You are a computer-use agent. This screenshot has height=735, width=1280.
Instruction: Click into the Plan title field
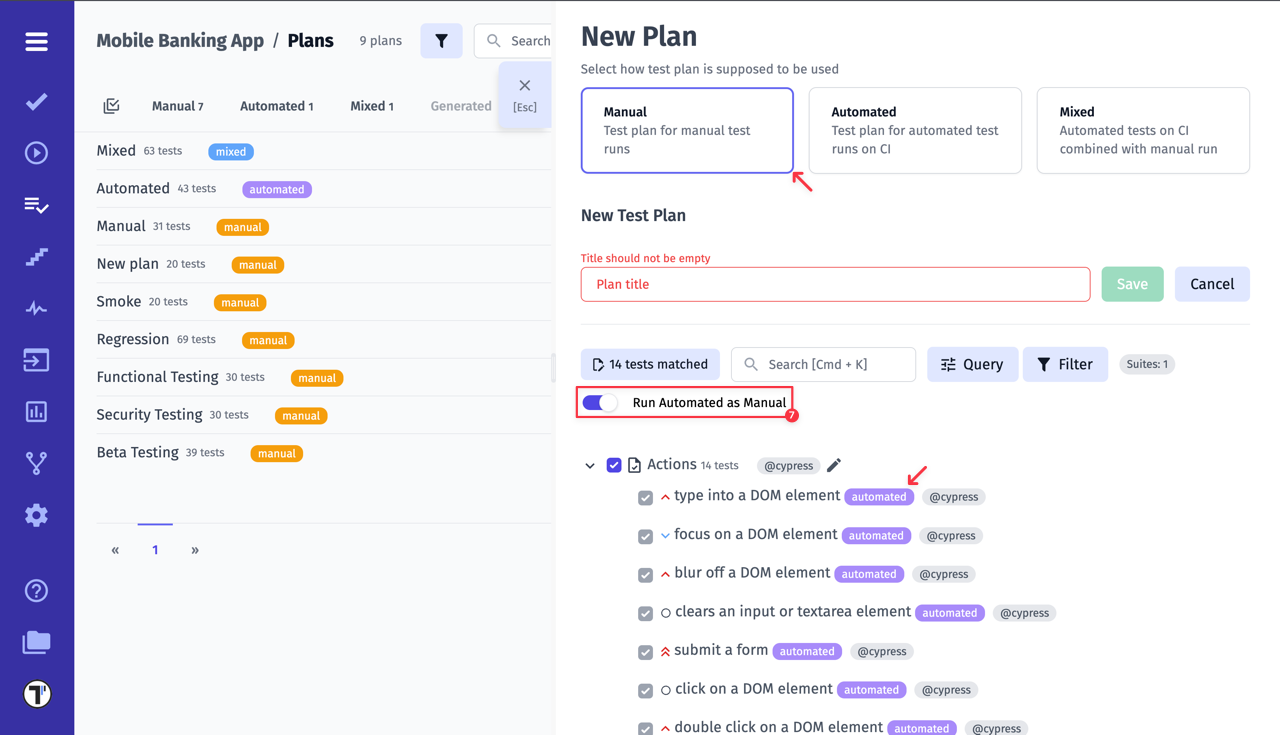(x=835, y=284)
